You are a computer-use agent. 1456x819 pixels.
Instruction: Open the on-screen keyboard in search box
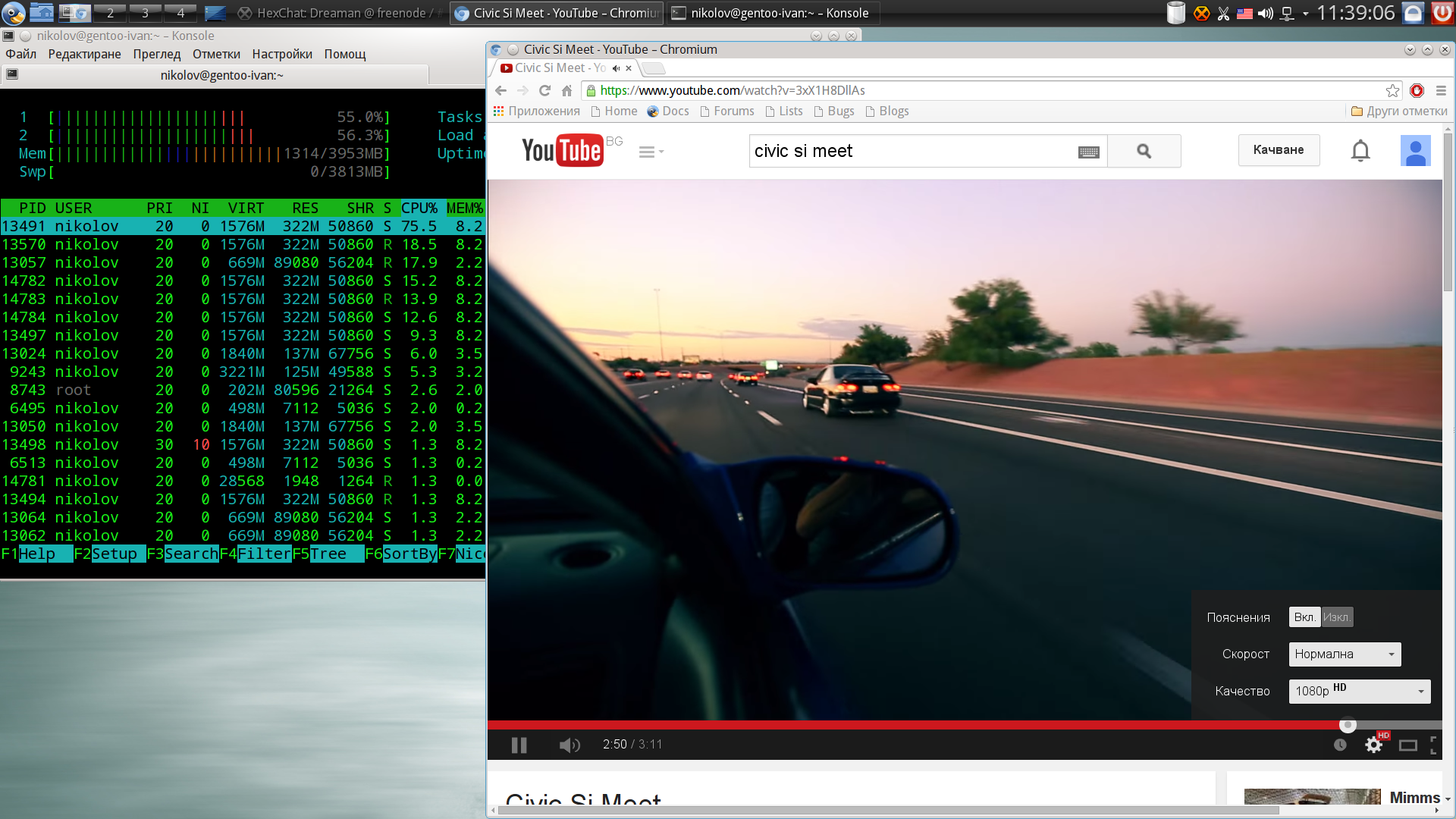tap(1088, 152)
